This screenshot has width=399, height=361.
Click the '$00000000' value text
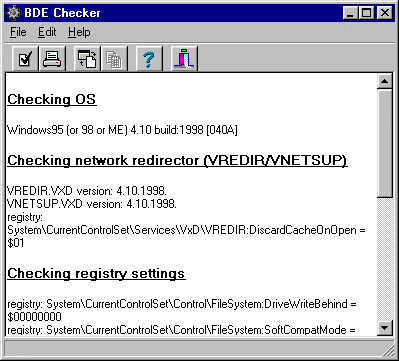[34, 317]
